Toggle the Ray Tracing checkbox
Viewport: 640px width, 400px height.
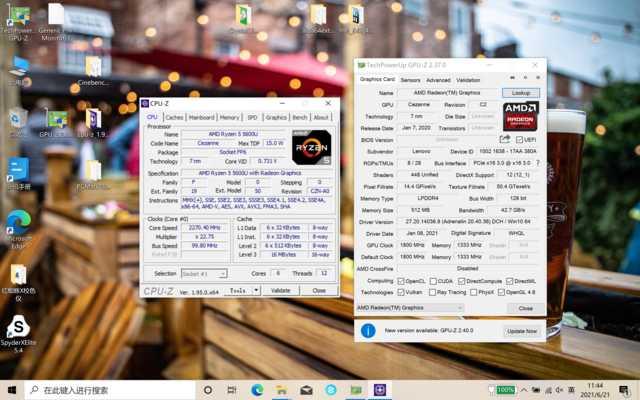[432, 292]
